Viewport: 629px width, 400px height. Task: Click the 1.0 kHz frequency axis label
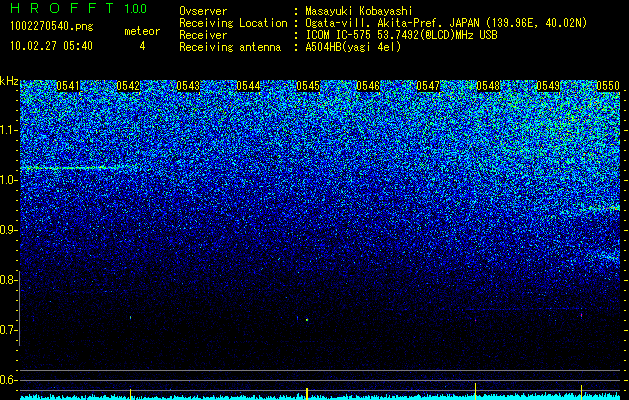(x=9, y=180)
